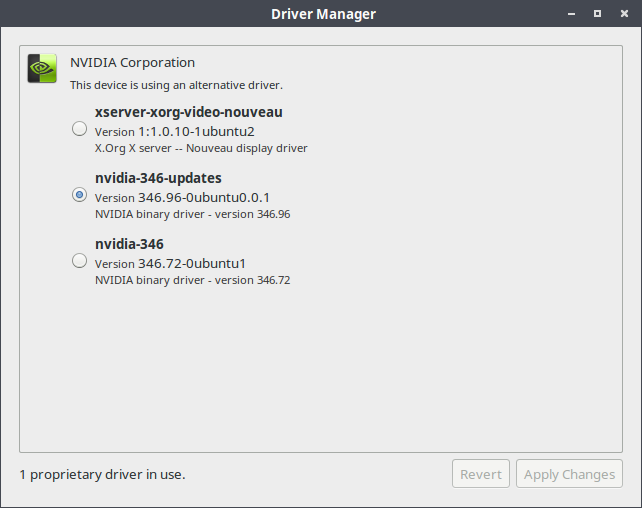Click 'This device is using an alternative driver'
642x508 pixels.
click(x=176, y=85)
